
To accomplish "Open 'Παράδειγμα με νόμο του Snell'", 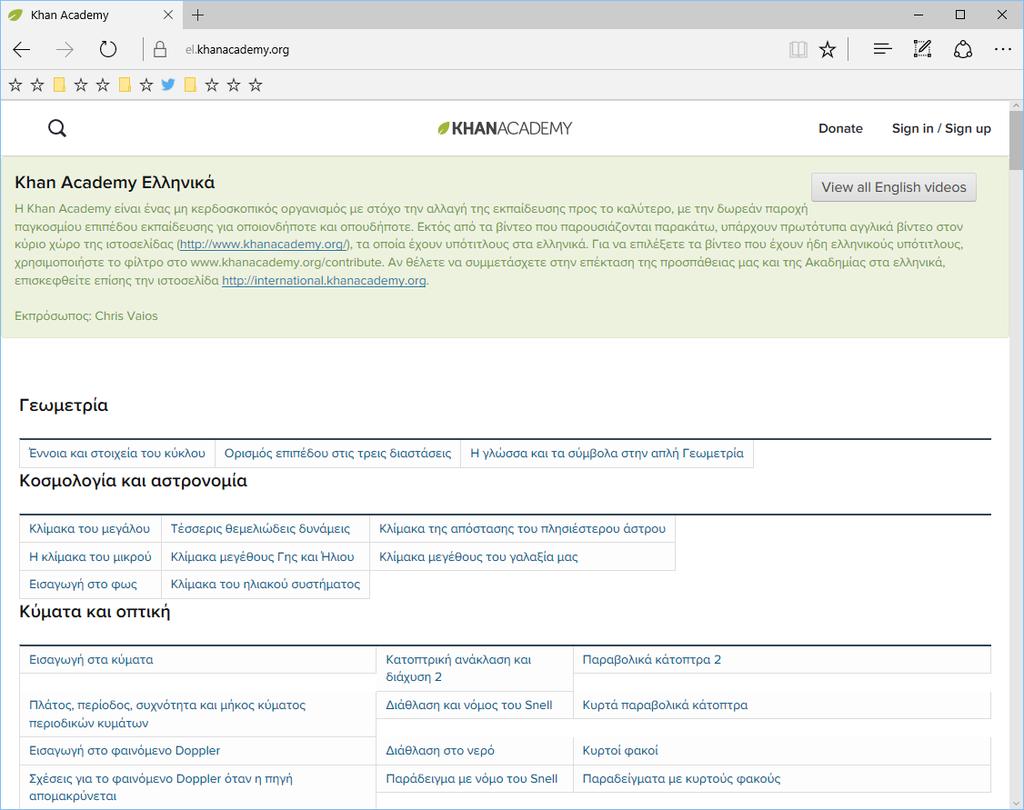I will [472, 779].
